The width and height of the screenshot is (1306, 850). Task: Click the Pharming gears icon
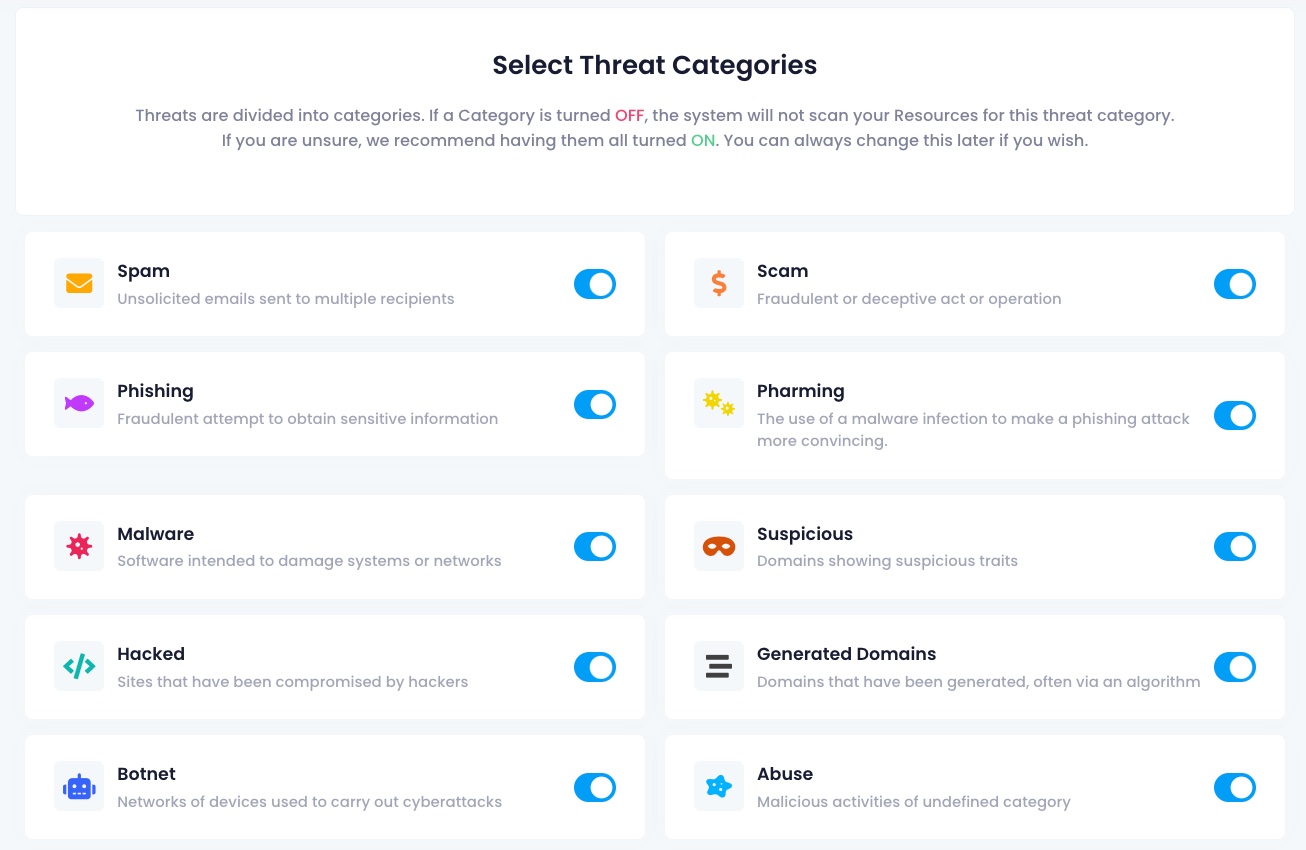[x=719, y=404]
